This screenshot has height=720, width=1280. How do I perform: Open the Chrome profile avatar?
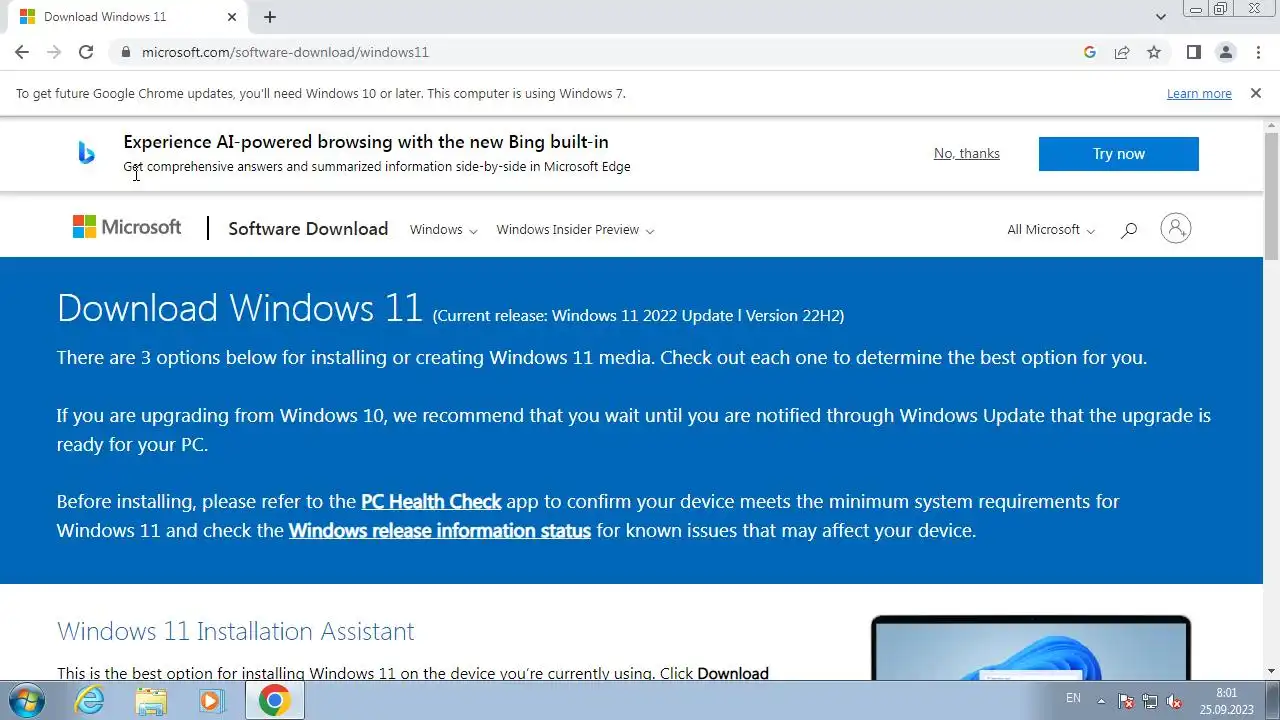click(1226, 52)
